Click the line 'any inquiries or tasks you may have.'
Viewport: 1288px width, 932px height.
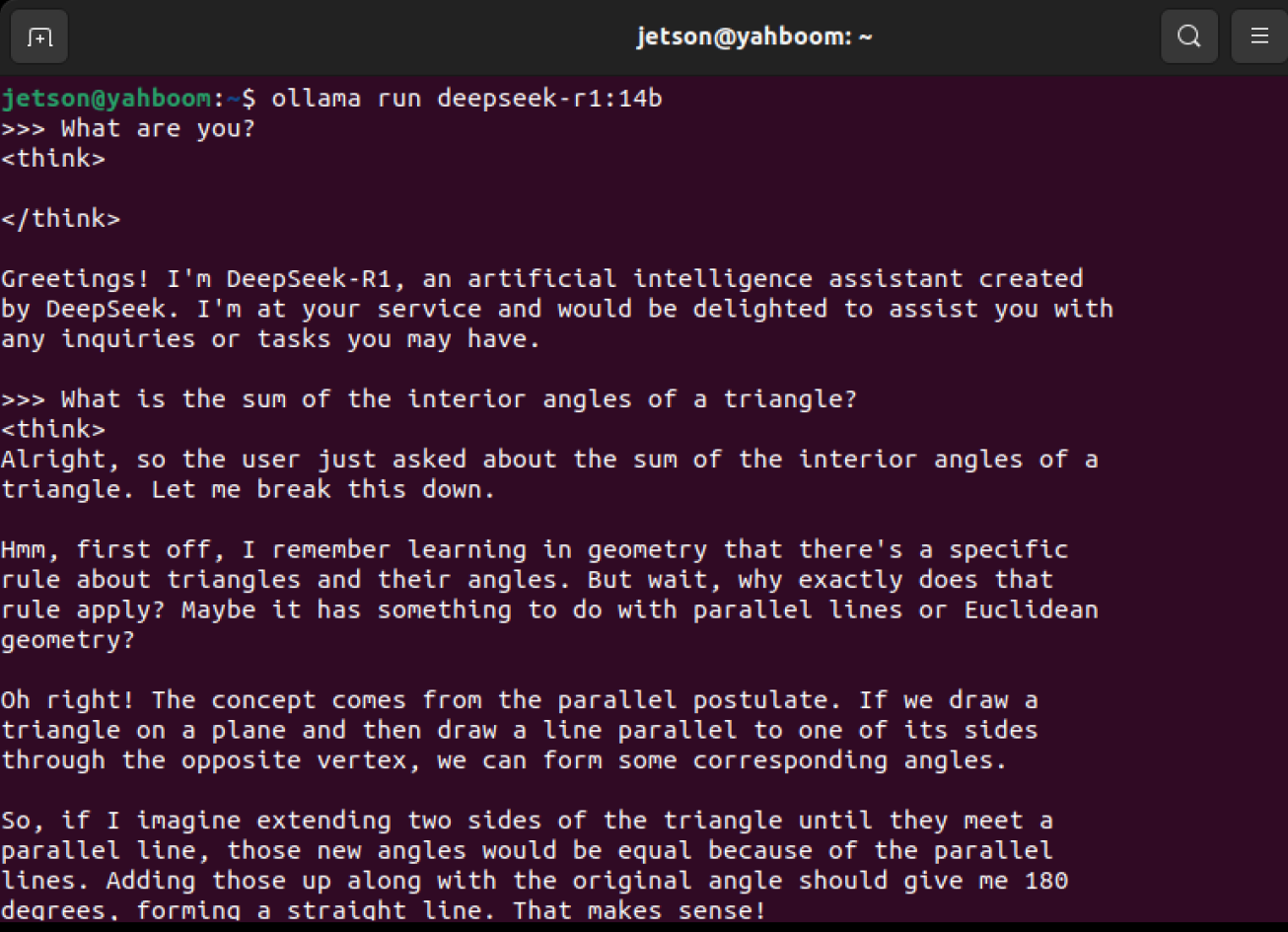click(x=271, y=339)
